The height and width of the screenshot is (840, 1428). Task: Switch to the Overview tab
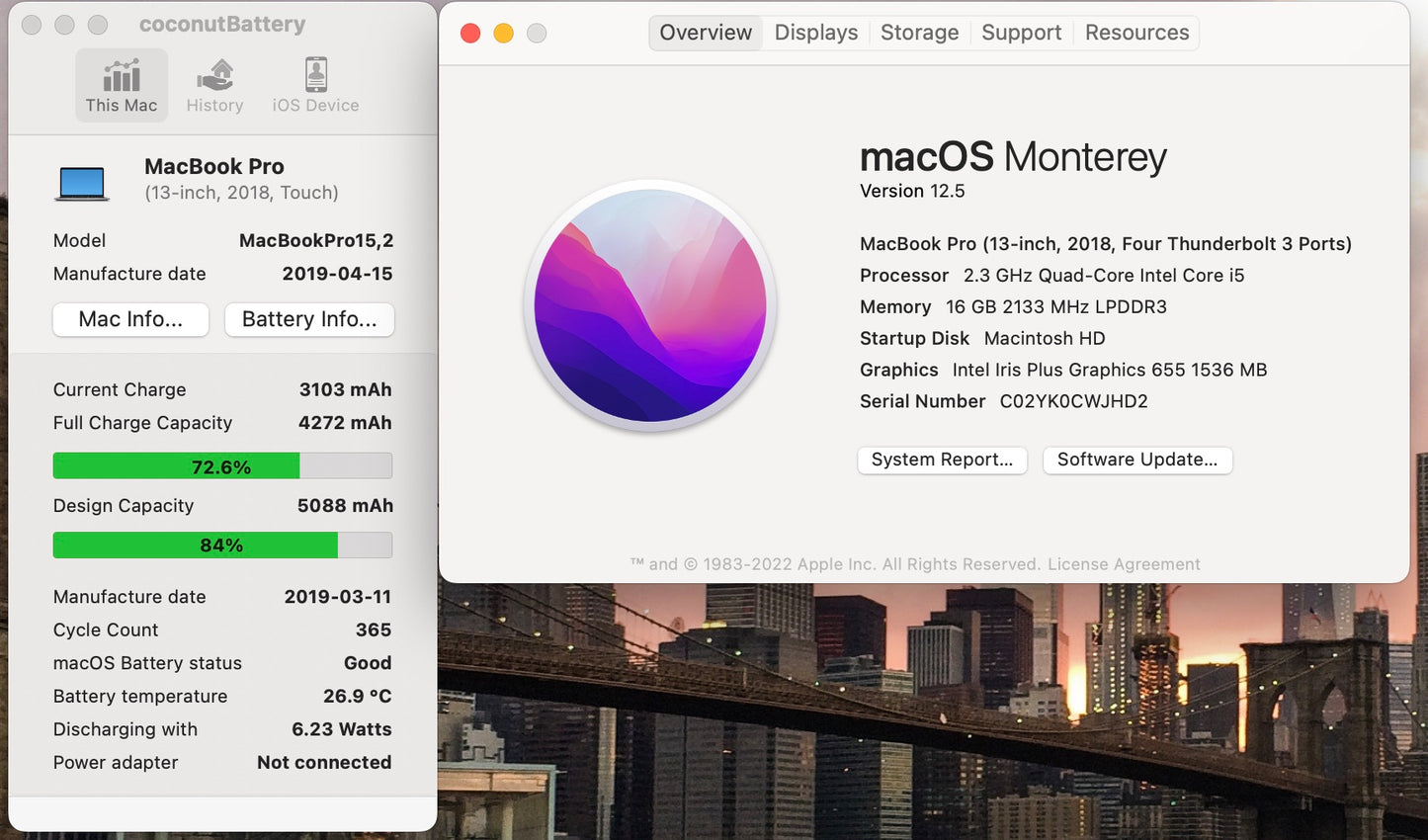706,33
